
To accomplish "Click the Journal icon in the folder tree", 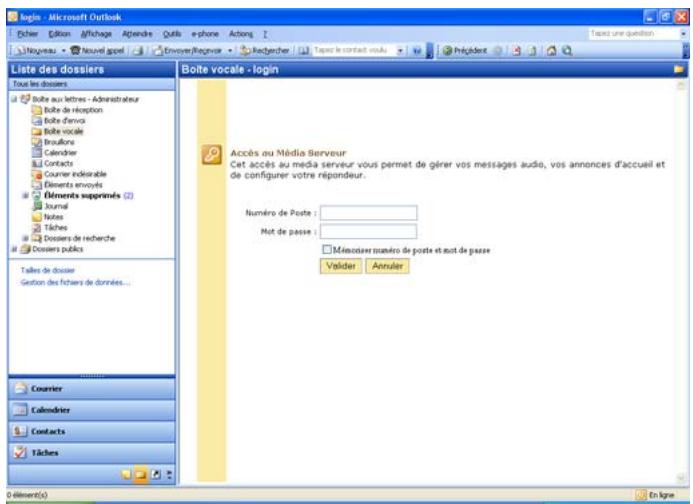I will click(x=37, y=206).
